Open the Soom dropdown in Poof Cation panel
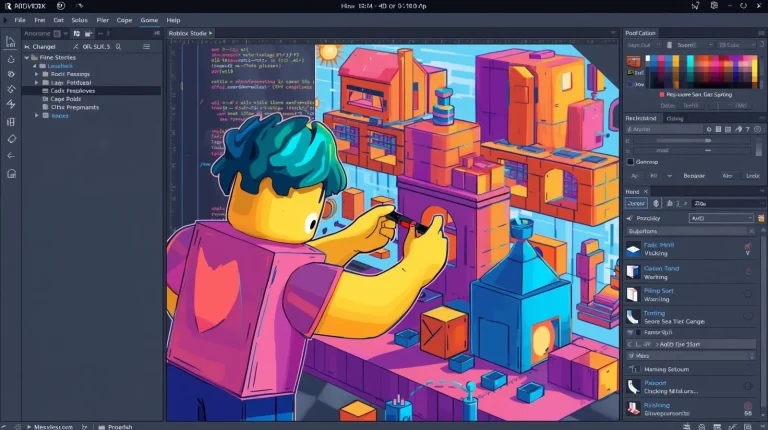Screen dimensions: 768x430 pyautogui.click(x=693, y=45)
